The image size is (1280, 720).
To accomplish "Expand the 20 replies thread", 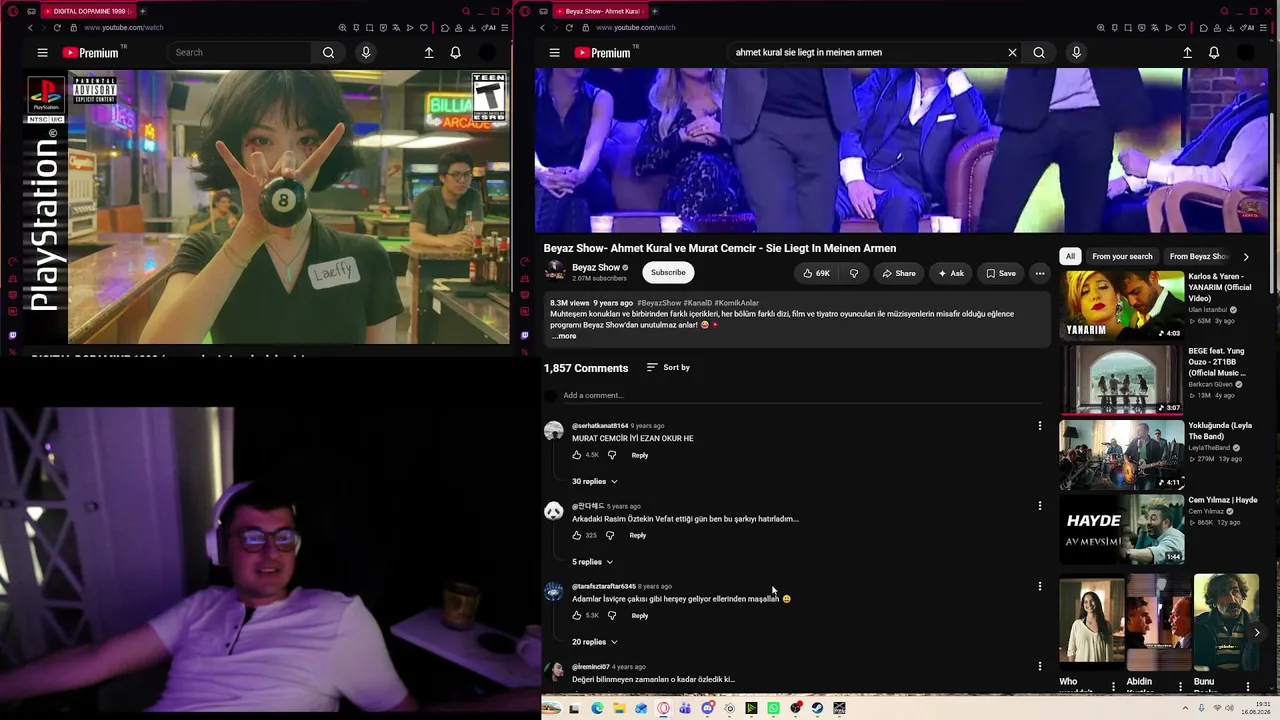I will [595, 642].
